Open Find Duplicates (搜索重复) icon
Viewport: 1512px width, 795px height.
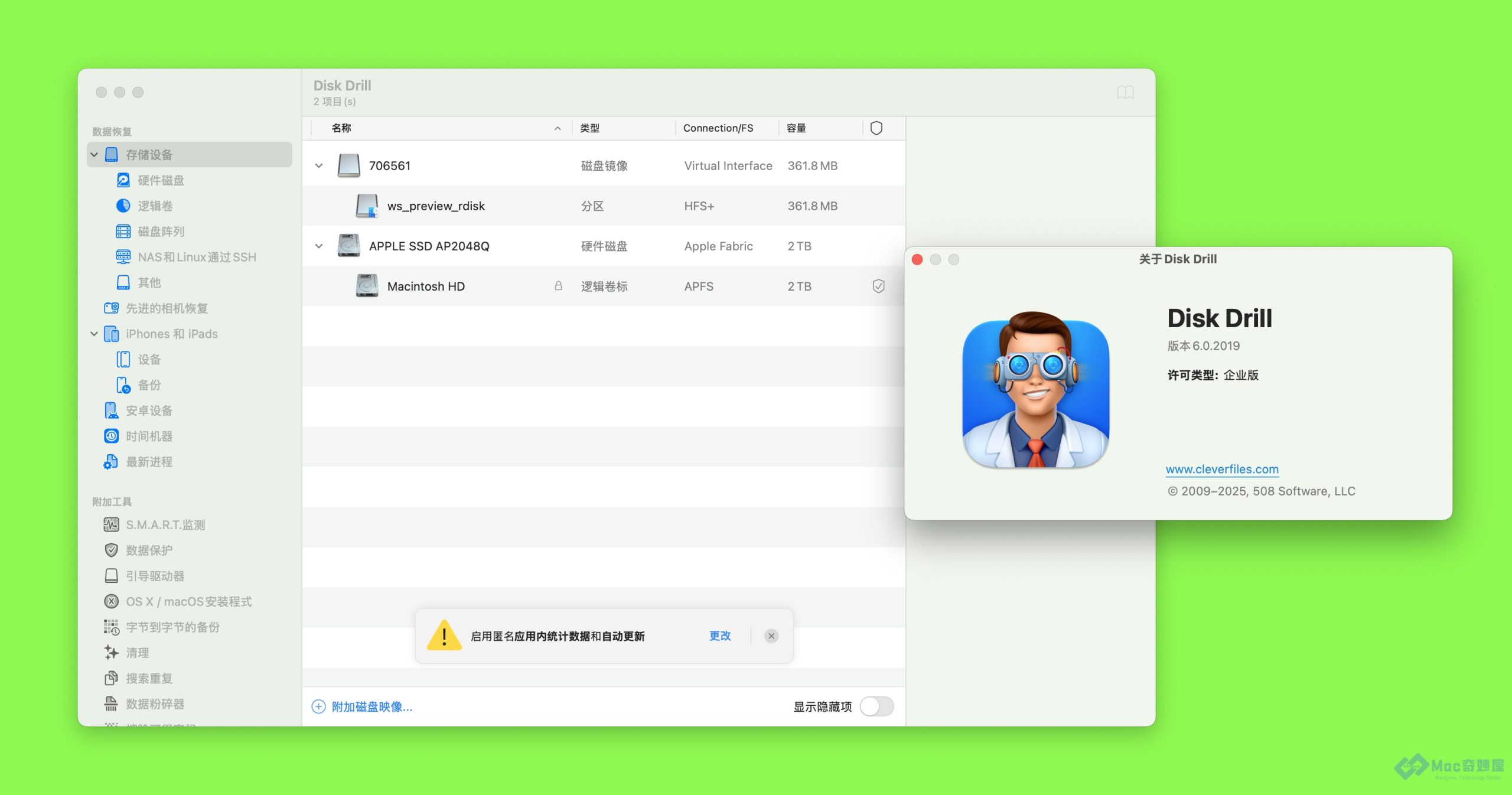111,678
